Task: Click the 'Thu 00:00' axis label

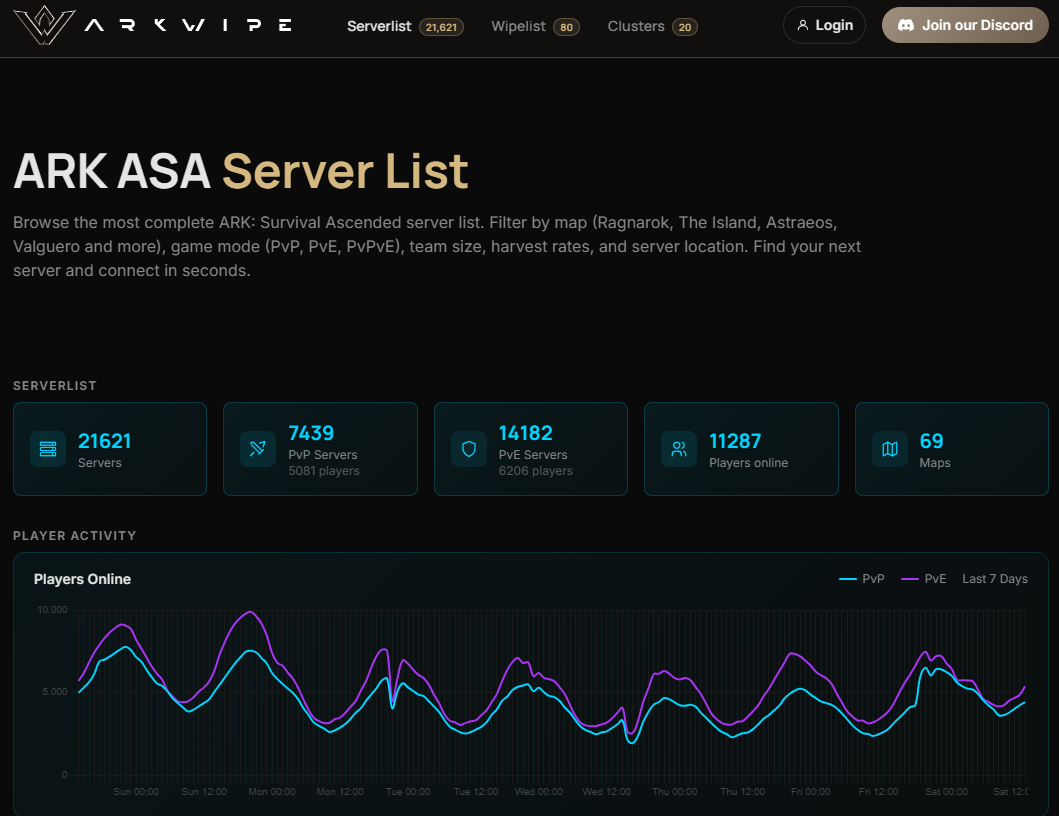Action: [x=675, y=792]
